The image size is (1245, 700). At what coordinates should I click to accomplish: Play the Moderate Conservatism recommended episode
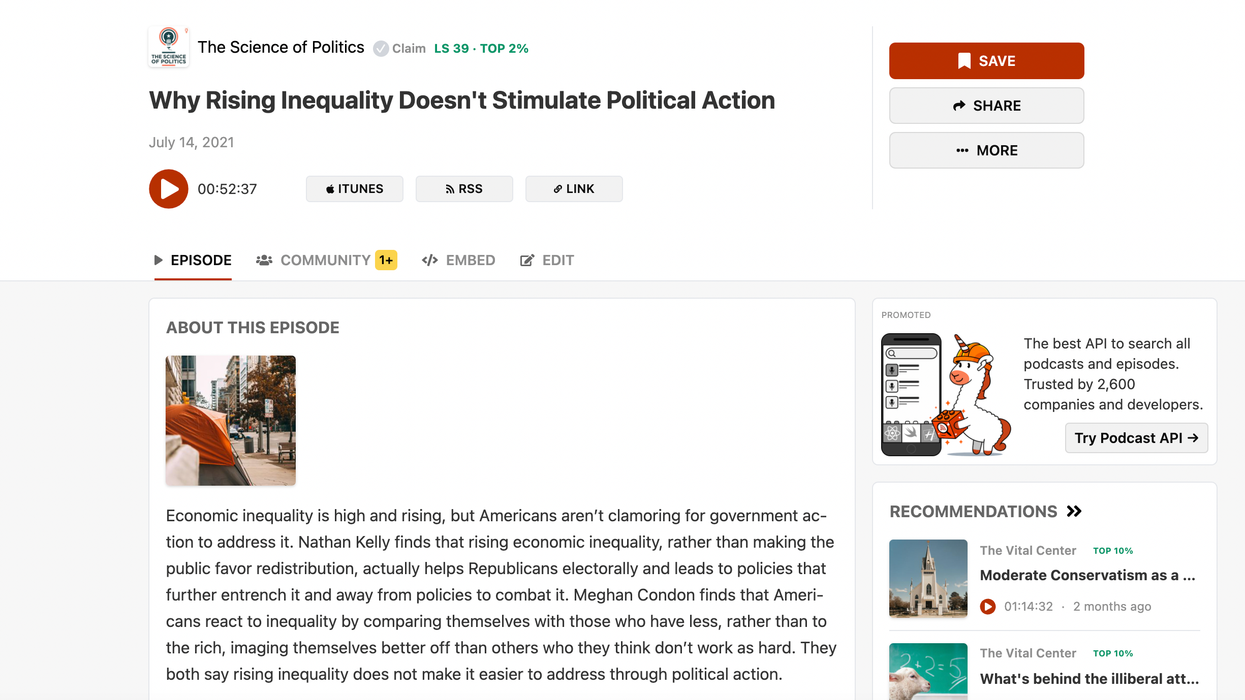988,606
